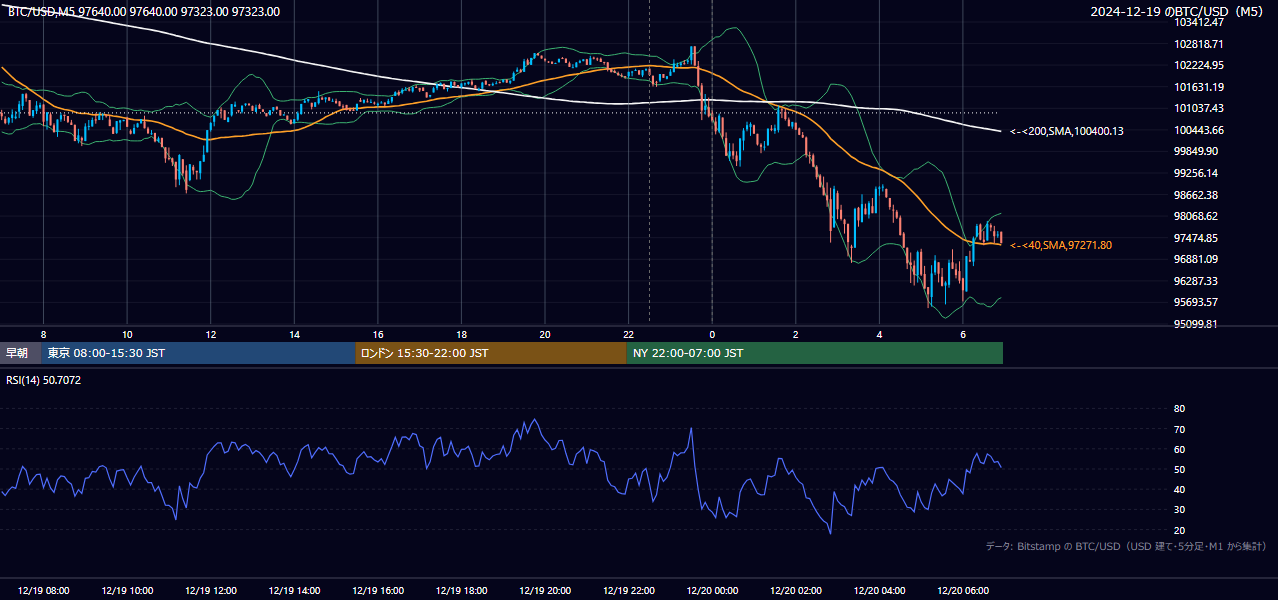This screenshot has width=1278, height=600.
Task: Click RSI axis level 60
Action: pos(1179,449)
